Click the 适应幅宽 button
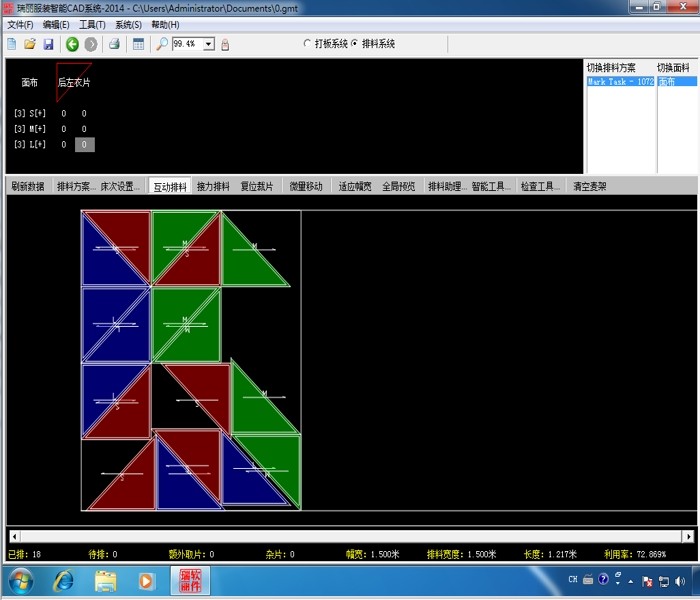This screenshot has height=600, width=700. 355,186
